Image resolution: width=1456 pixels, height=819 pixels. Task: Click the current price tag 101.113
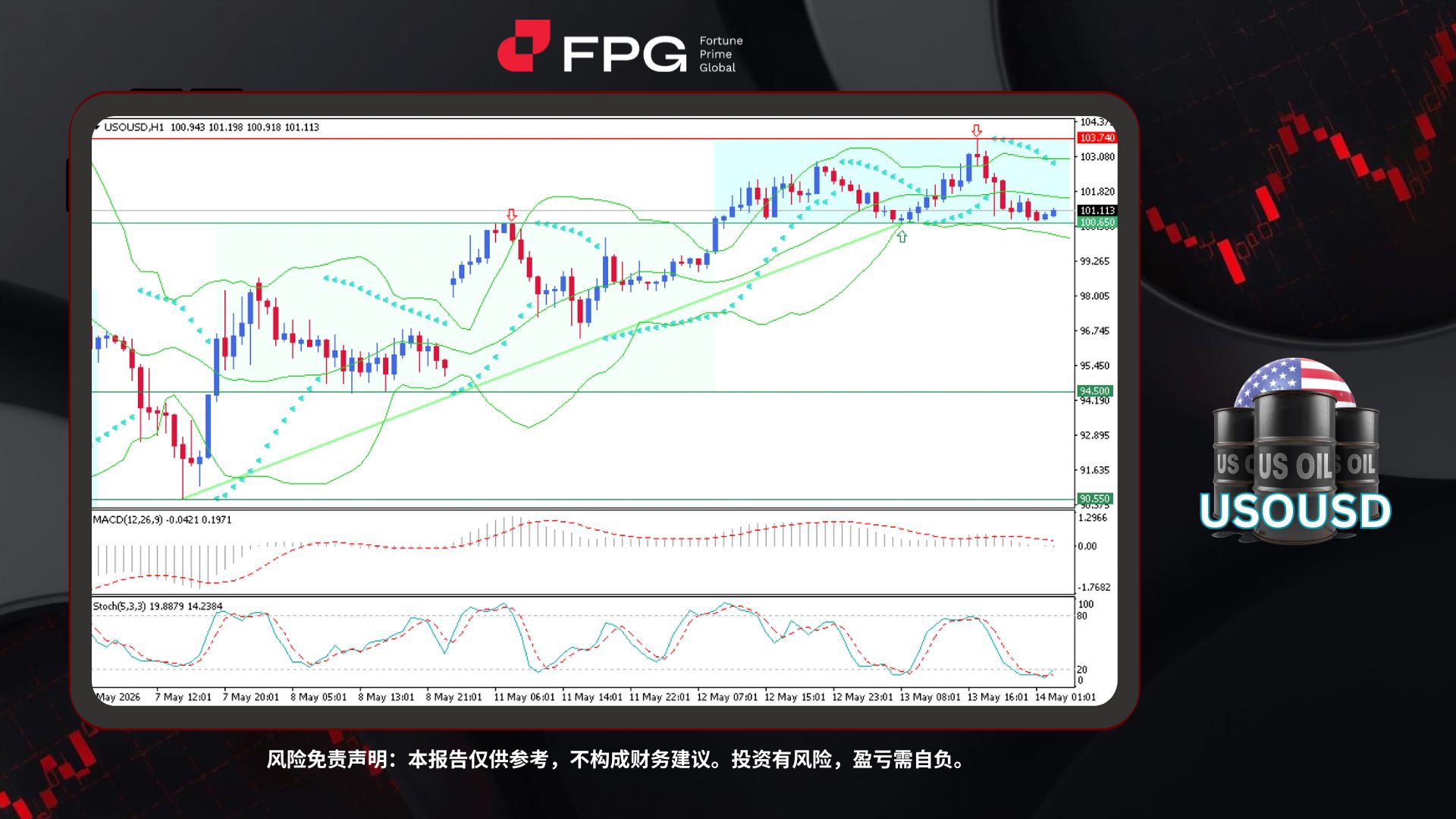tap(1097, 211)
